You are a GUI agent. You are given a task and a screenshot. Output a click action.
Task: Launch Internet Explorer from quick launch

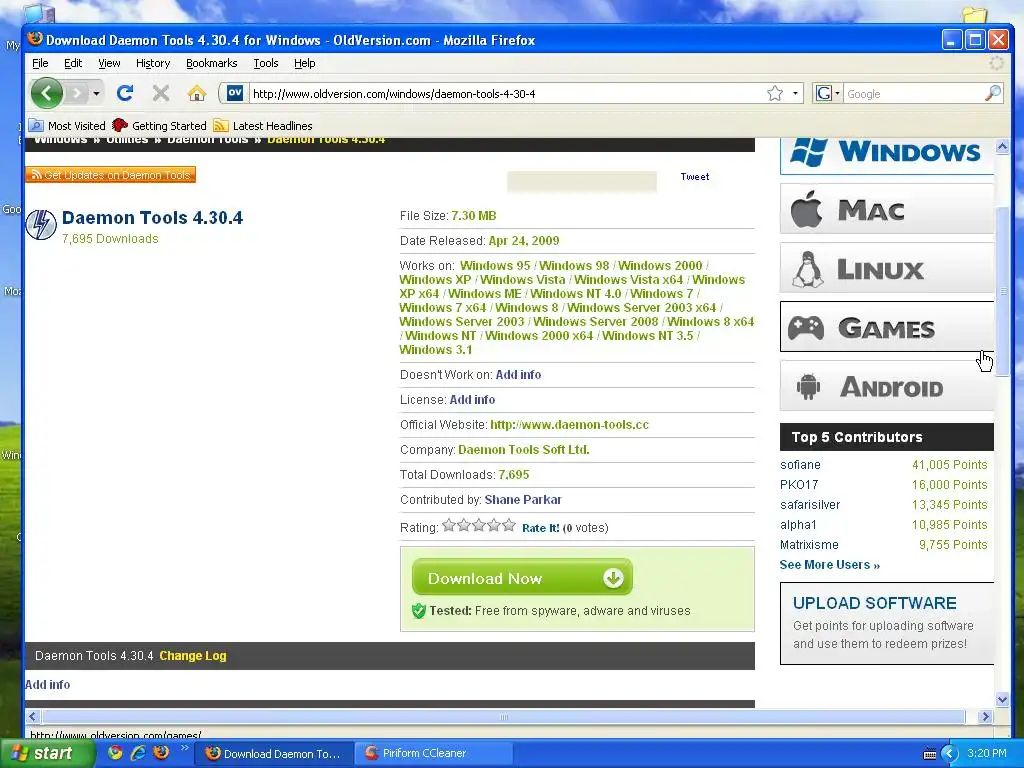pos(138,753)
